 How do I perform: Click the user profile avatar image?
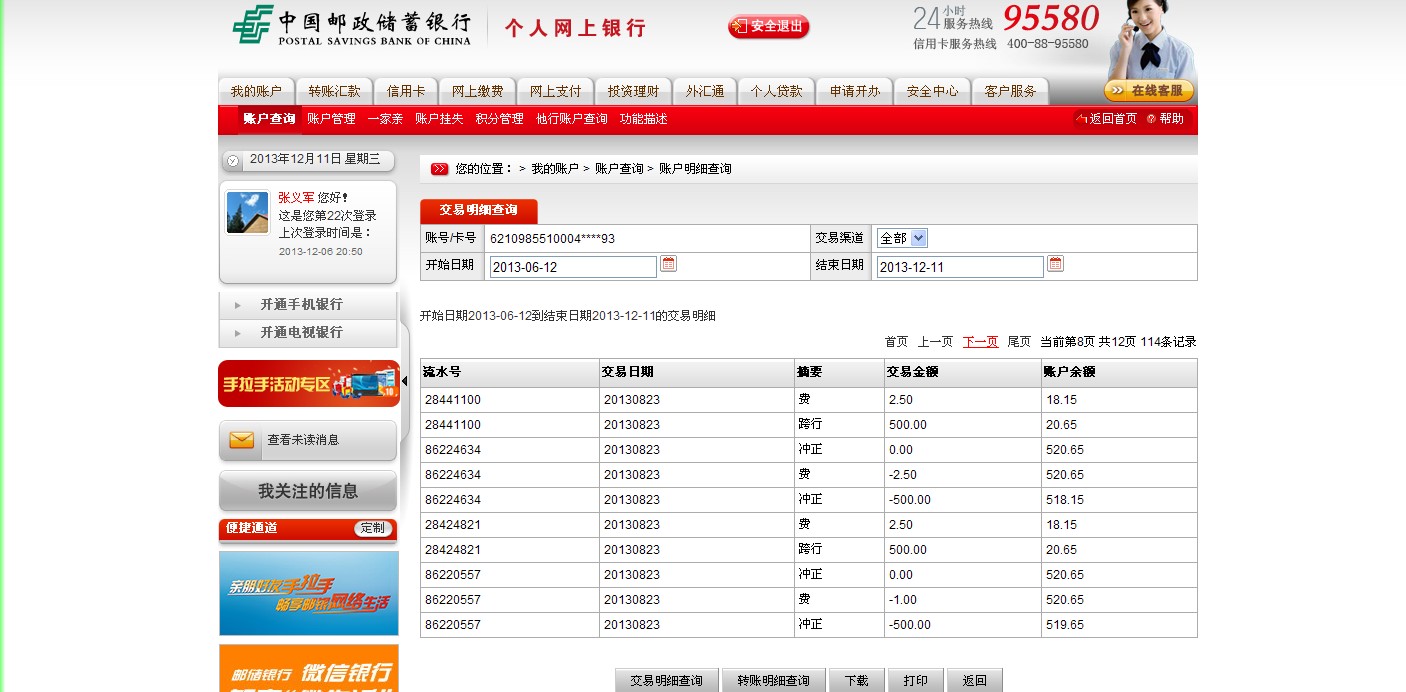[x=247, y=212]
